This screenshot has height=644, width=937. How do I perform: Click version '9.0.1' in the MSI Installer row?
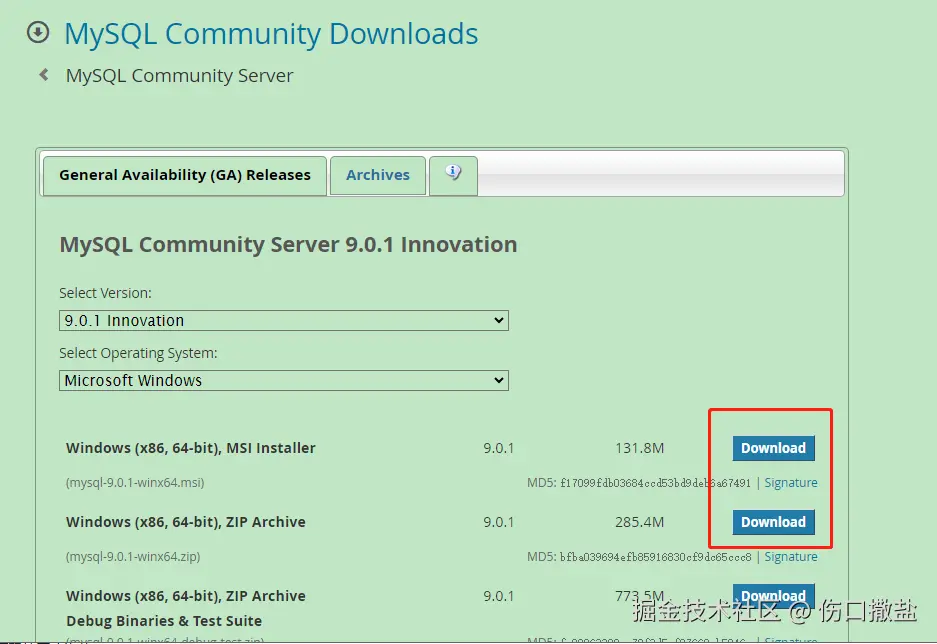pyautogui.click(x=498, y=448)
